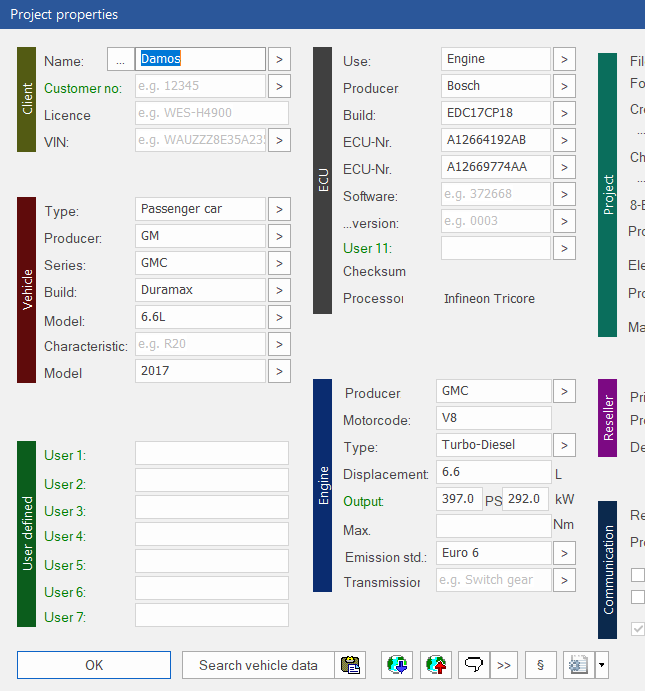The width and height of the screenshot is (645, 691).
Task: Open the arrow list for Transmission
Action: [x=564, y=580]
